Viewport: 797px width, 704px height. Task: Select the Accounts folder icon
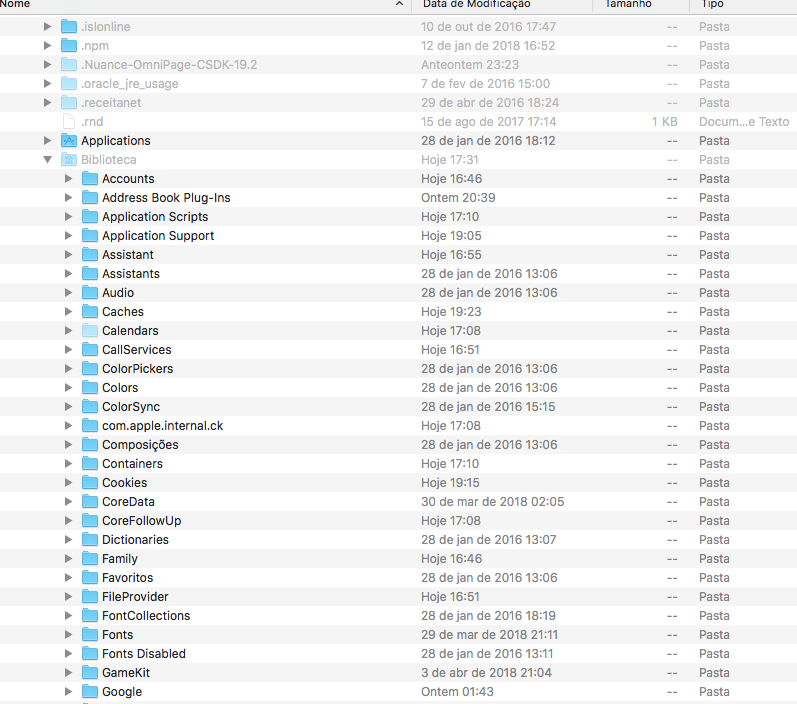90,178
